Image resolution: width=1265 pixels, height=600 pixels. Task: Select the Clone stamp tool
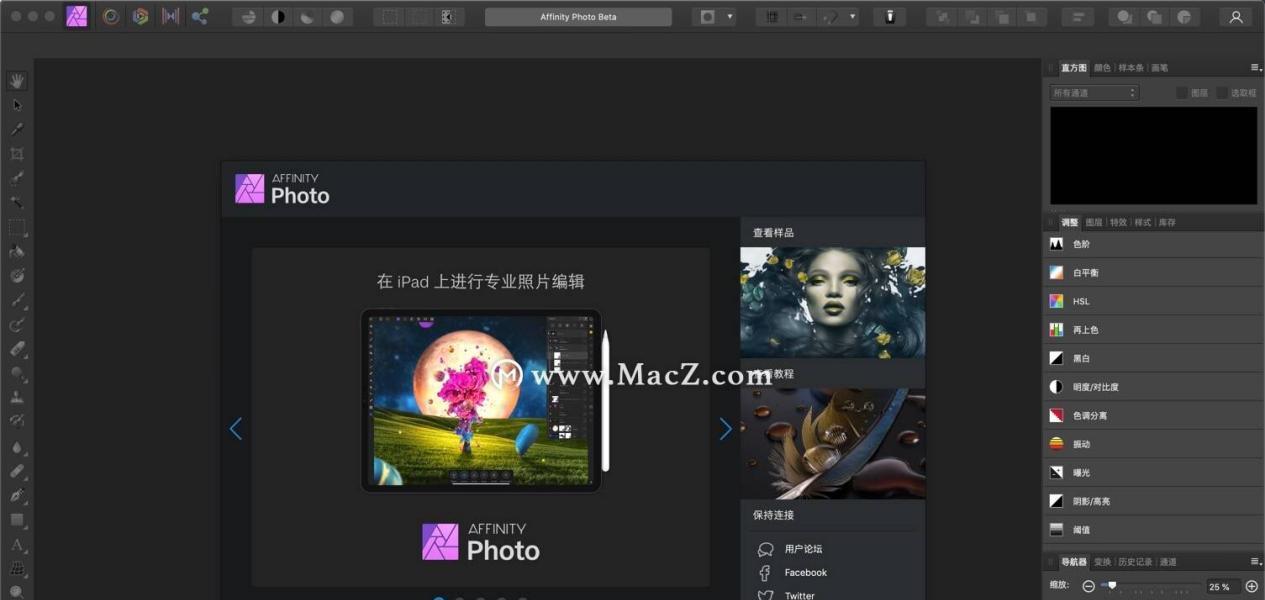coord(17,397)
